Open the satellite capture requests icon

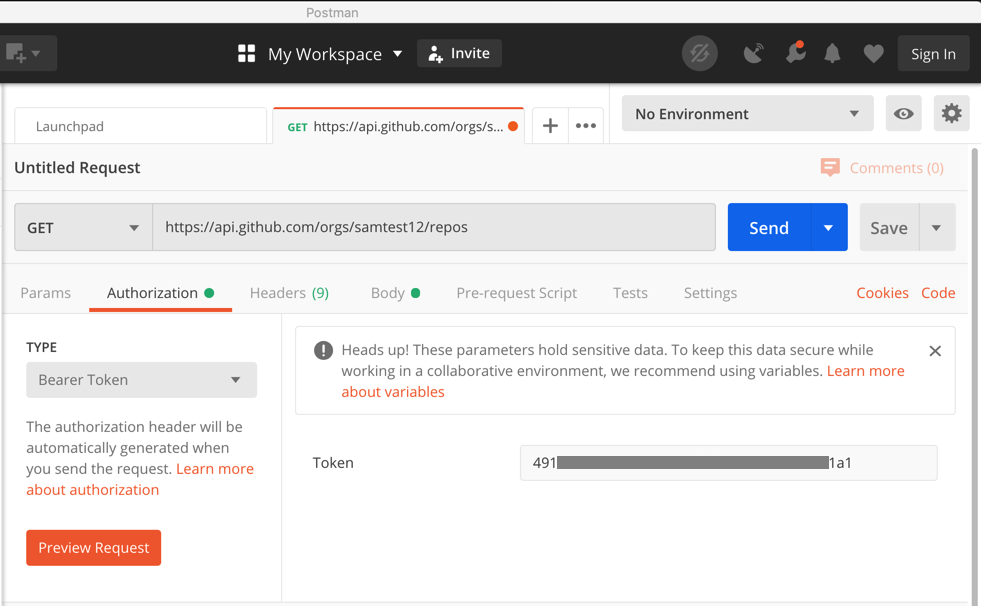tap(753, 54)
